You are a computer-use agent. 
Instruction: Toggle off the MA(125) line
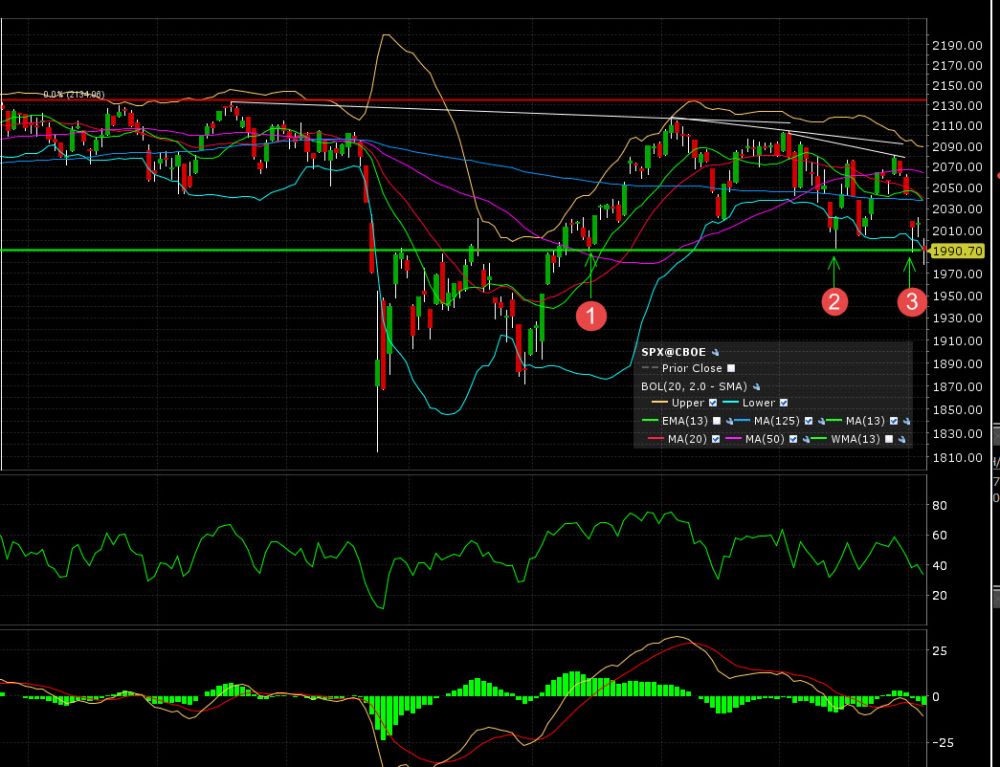[808, 421]
